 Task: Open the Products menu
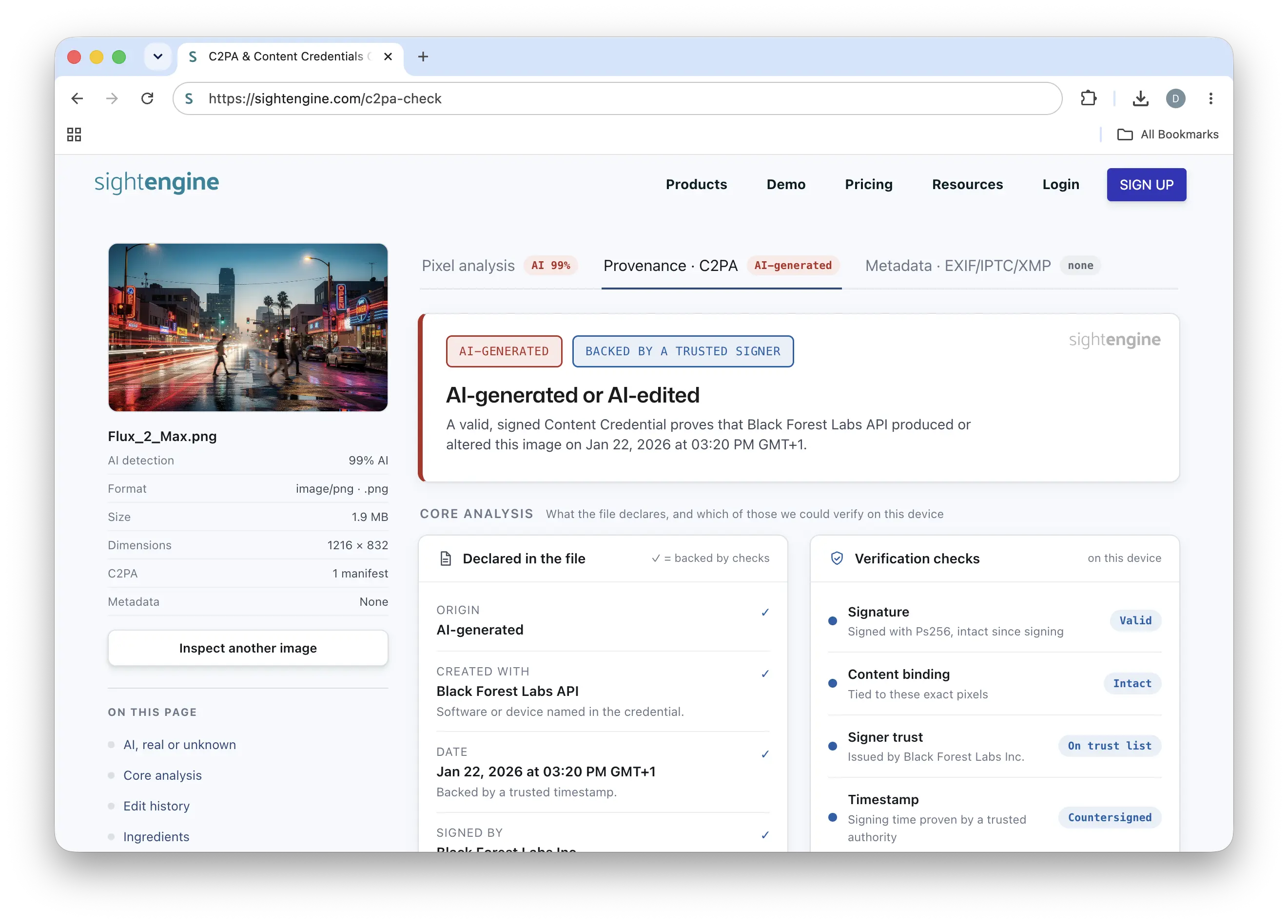click(696, 185)
